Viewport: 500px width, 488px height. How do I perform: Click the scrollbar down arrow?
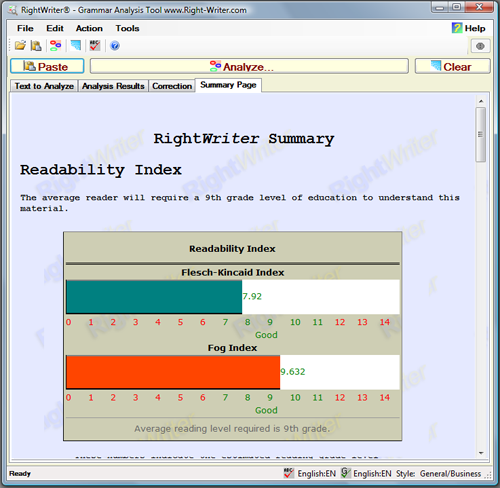point(481,453)
